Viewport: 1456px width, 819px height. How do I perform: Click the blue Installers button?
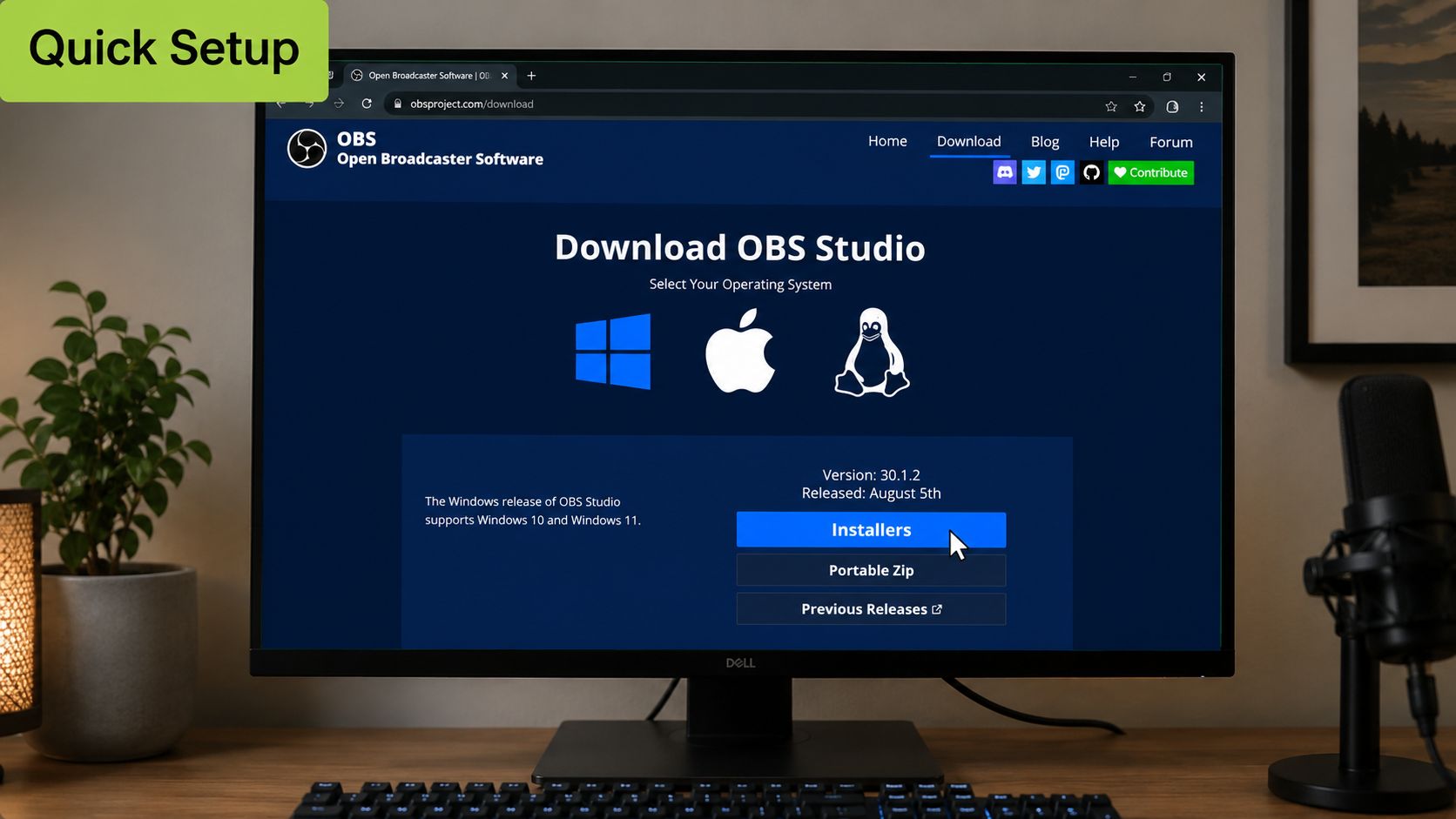click(871, 530)
